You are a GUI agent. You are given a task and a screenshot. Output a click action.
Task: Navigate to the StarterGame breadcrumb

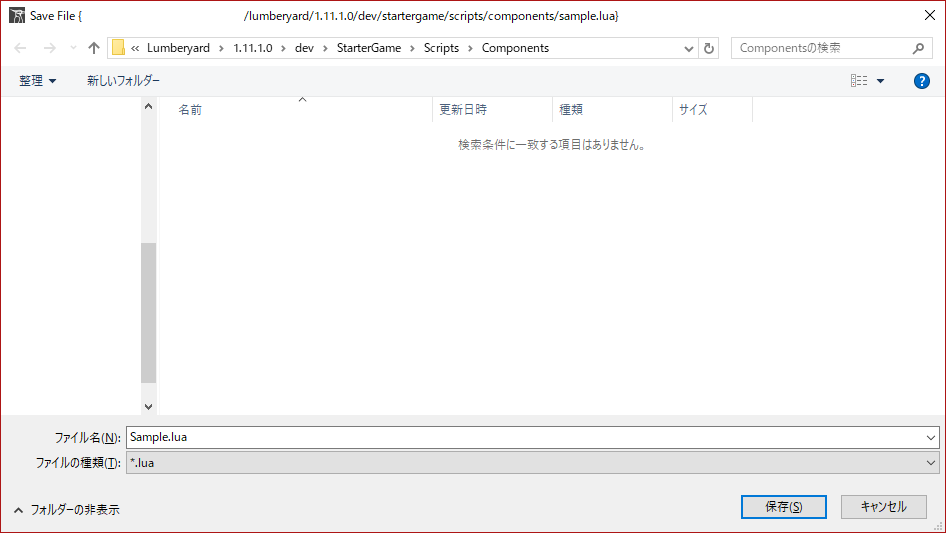369,48
